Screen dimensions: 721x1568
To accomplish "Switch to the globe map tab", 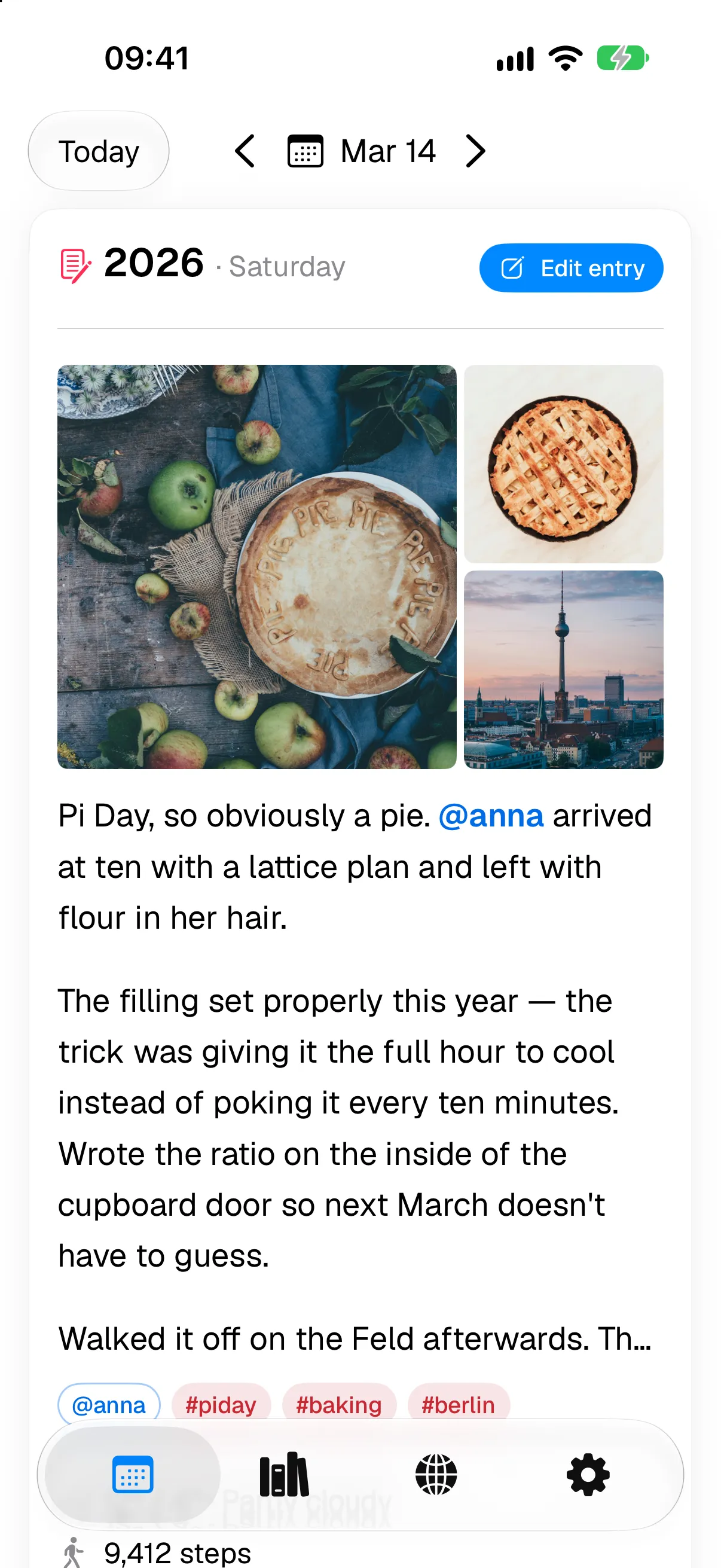I will [436, 1475].
